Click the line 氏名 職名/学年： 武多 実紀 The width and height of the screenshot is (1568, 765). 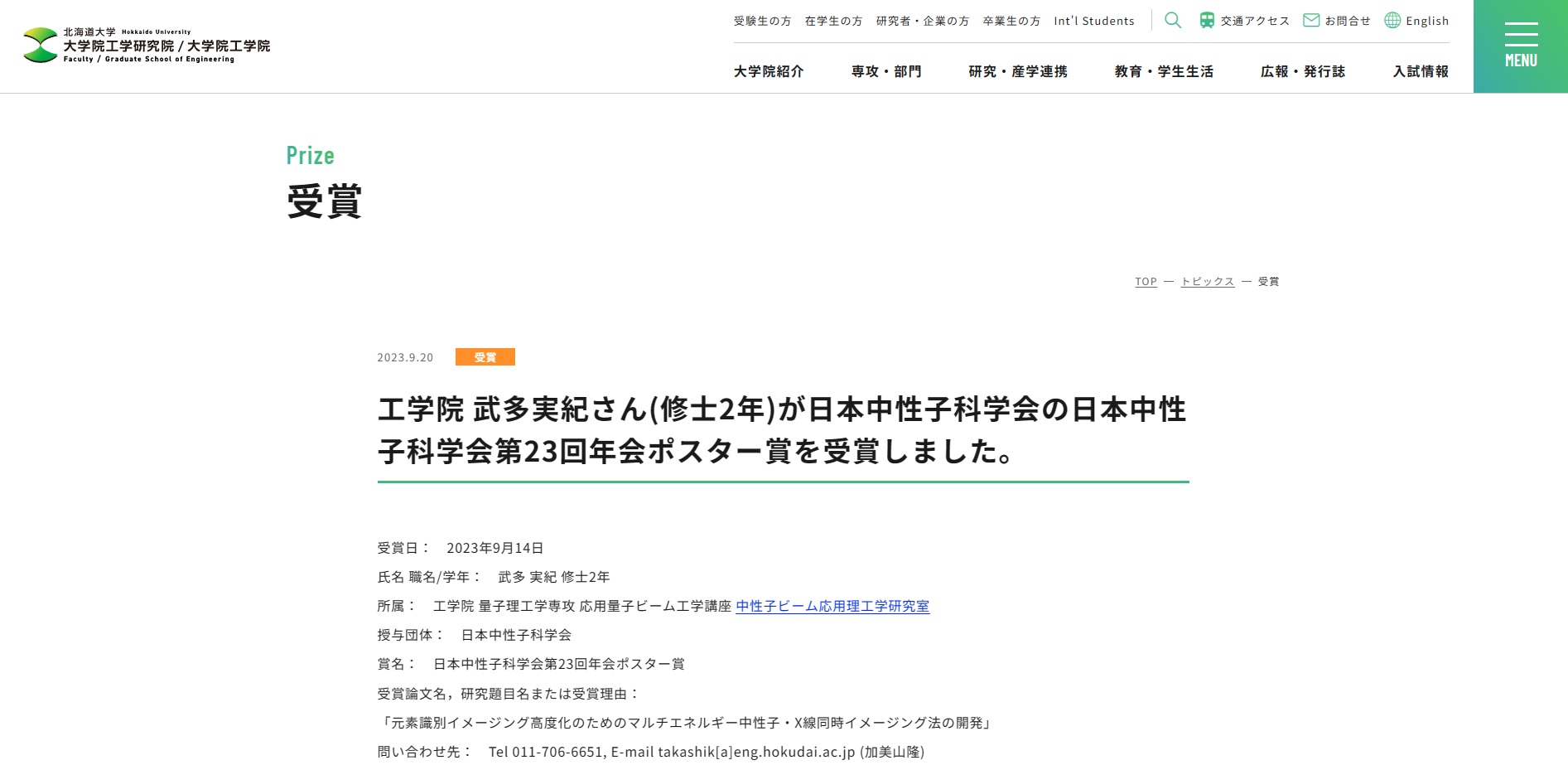494,577
